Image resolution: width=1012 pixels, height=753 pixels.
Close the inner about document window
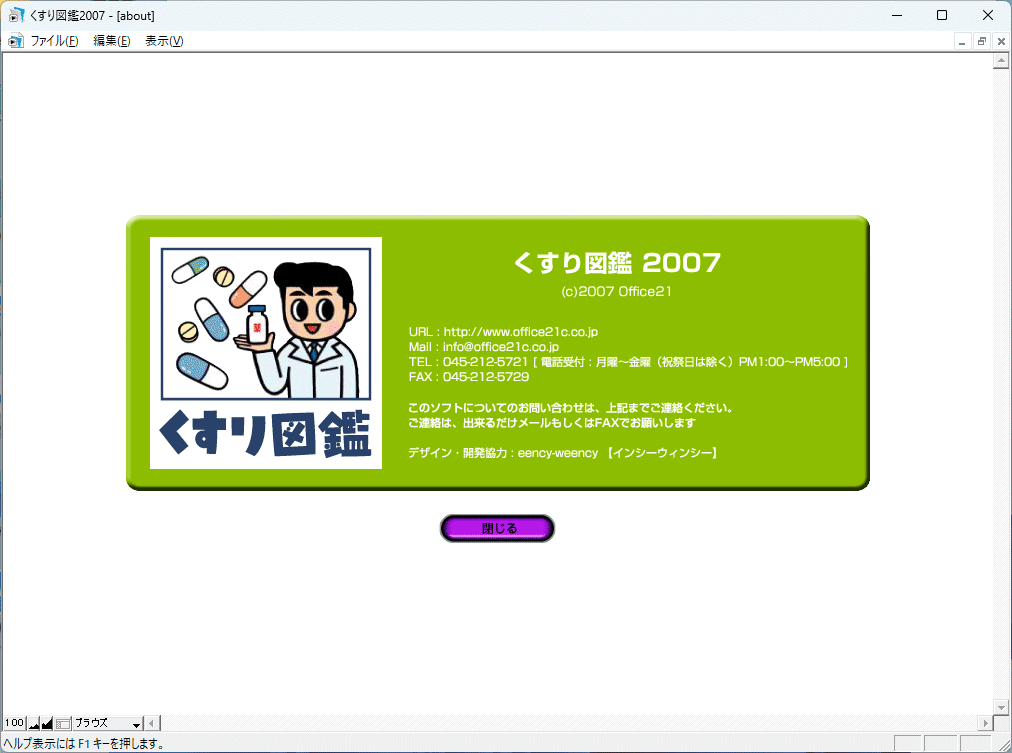tap(1001, 41)
